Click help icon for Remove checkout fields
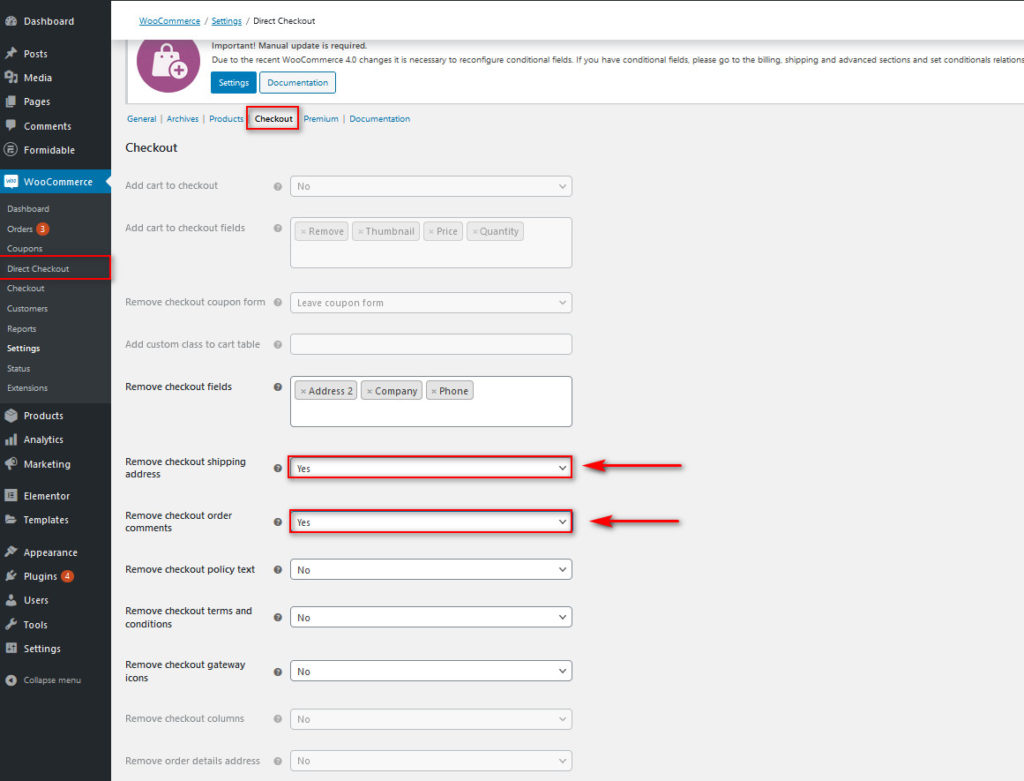 pyautogui.click(x=278, y=387)
